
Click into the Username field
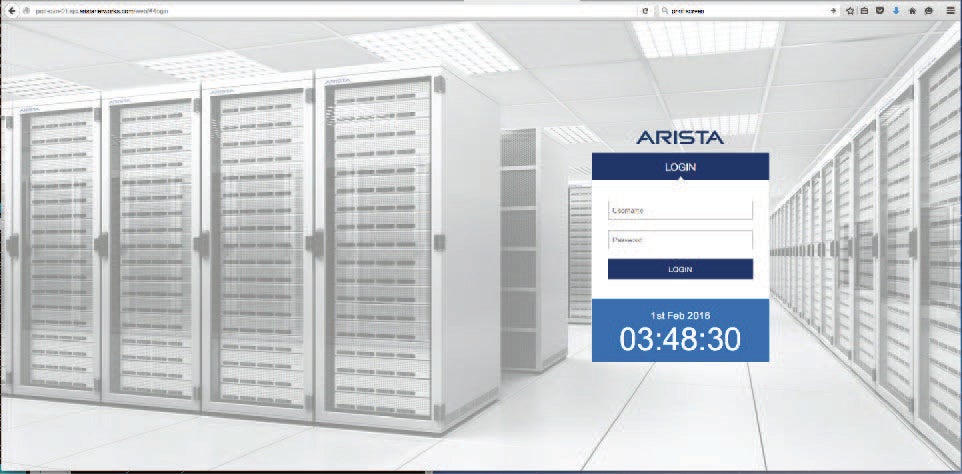click(x=680, y=210)
